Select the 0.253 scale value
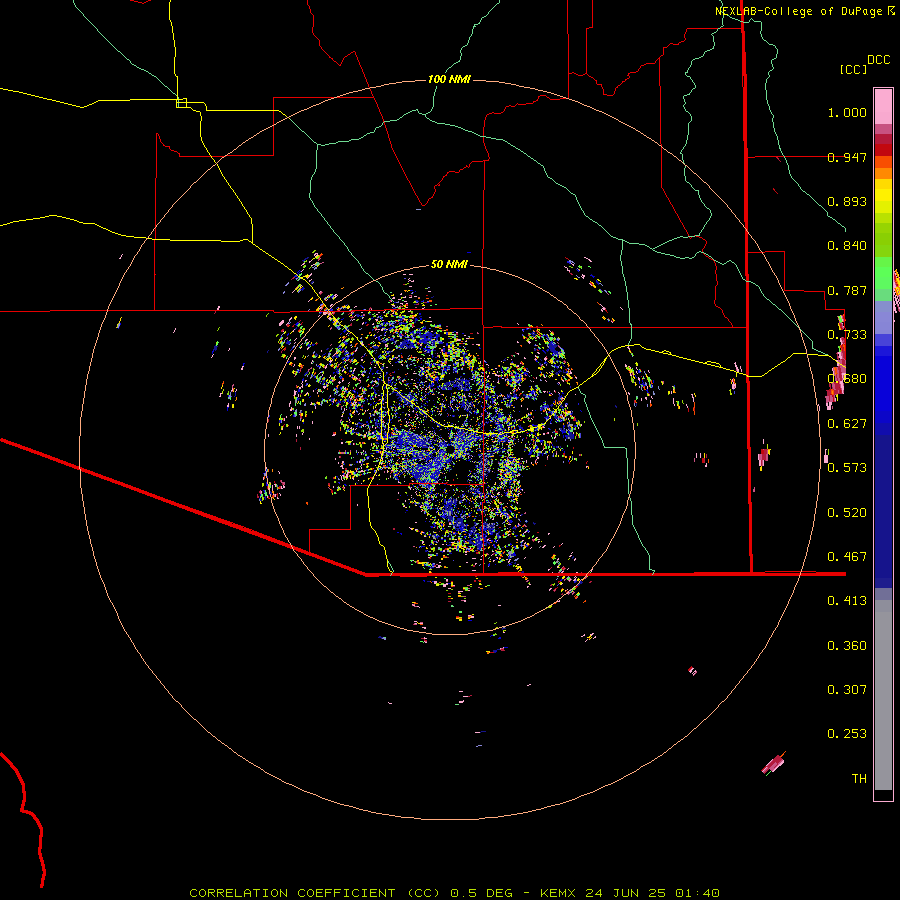 (x=847, y=734)
